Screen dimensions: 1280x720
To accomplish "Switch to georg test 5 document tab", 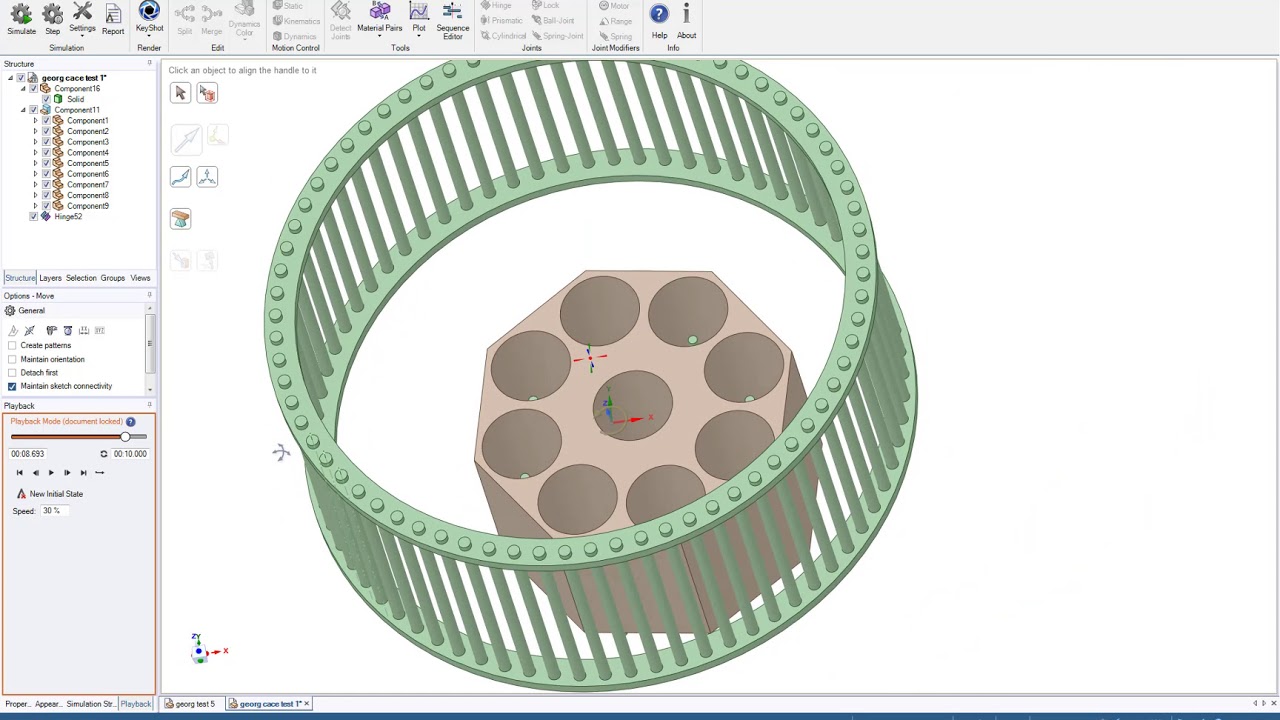I will [x=191, y=704].
